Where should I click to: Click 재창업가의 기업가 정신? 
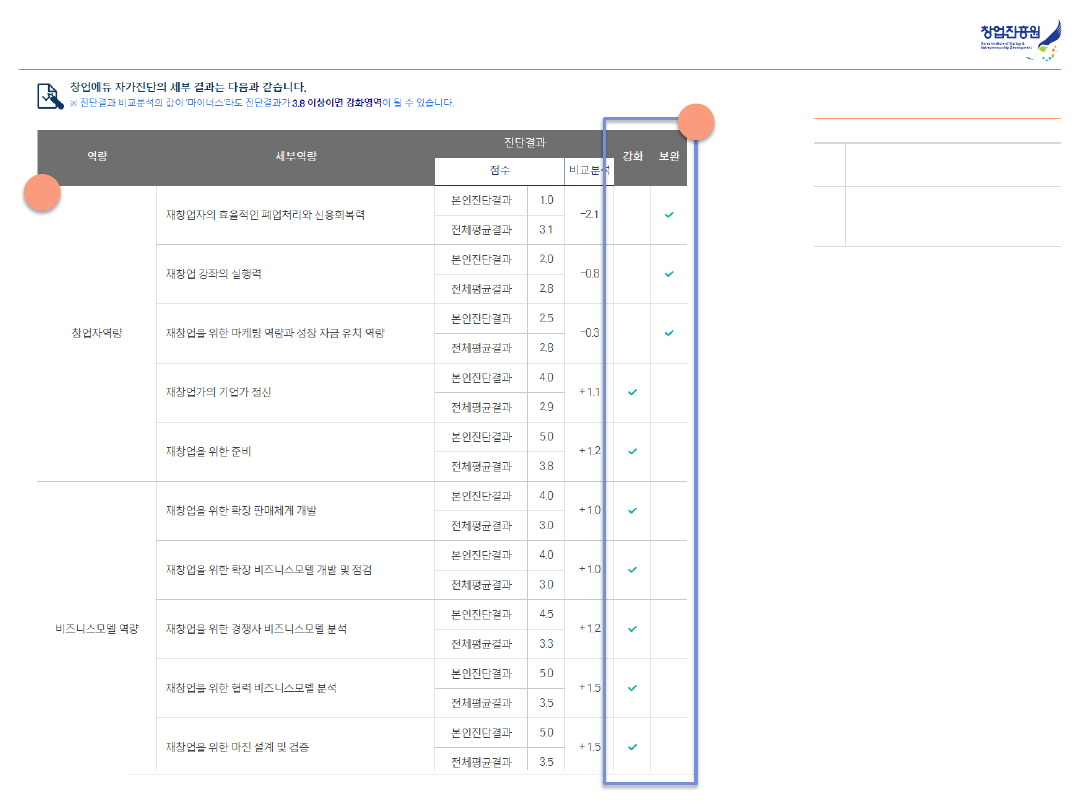pos(218,393)
